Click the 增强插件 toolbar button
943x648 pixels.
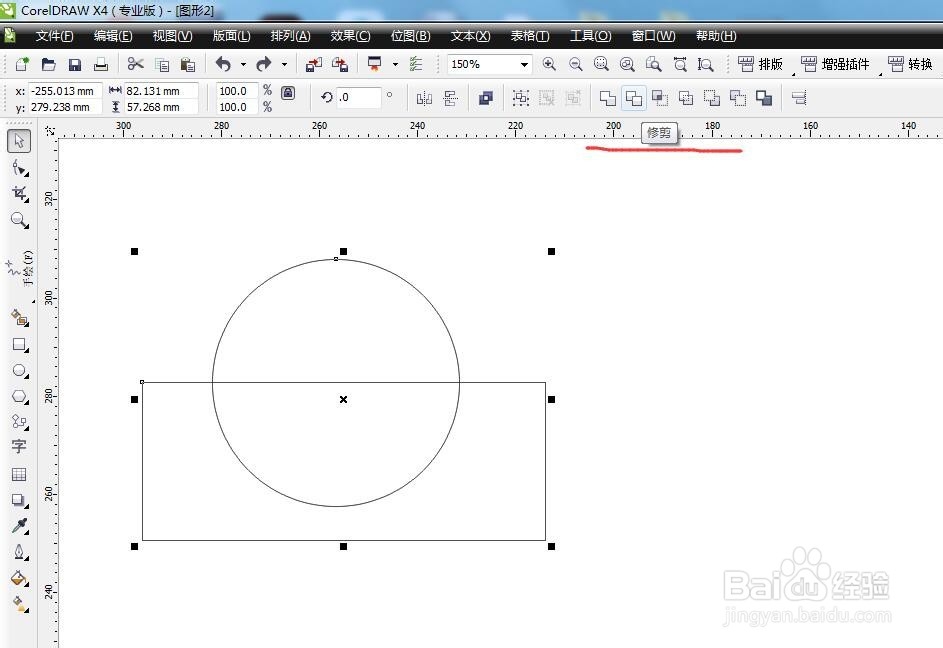coord(835,64)
